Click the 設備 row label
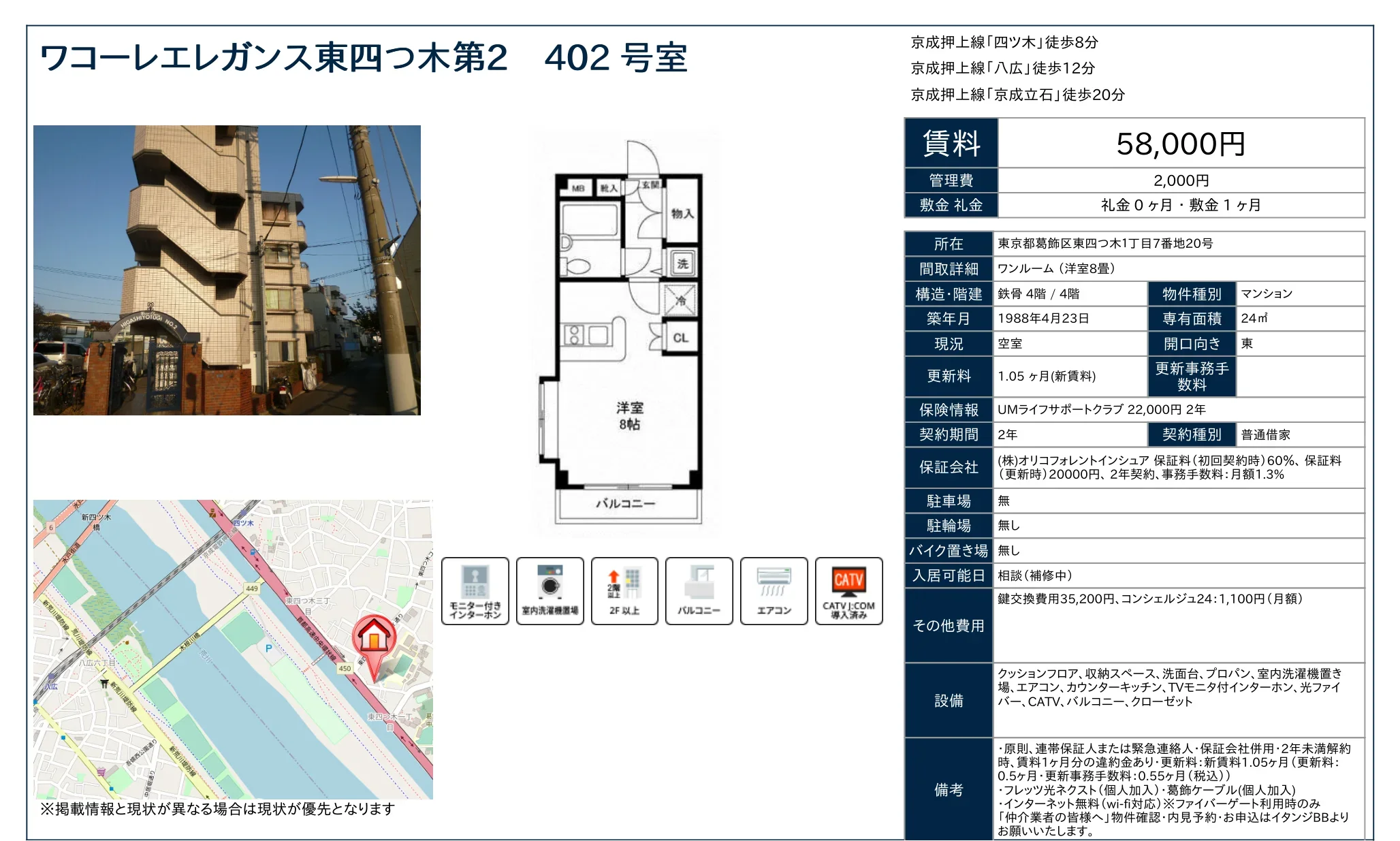Image resolution: width=1400 pixels, height=841 pixels. pyautogui.click(x=949, y=700)
